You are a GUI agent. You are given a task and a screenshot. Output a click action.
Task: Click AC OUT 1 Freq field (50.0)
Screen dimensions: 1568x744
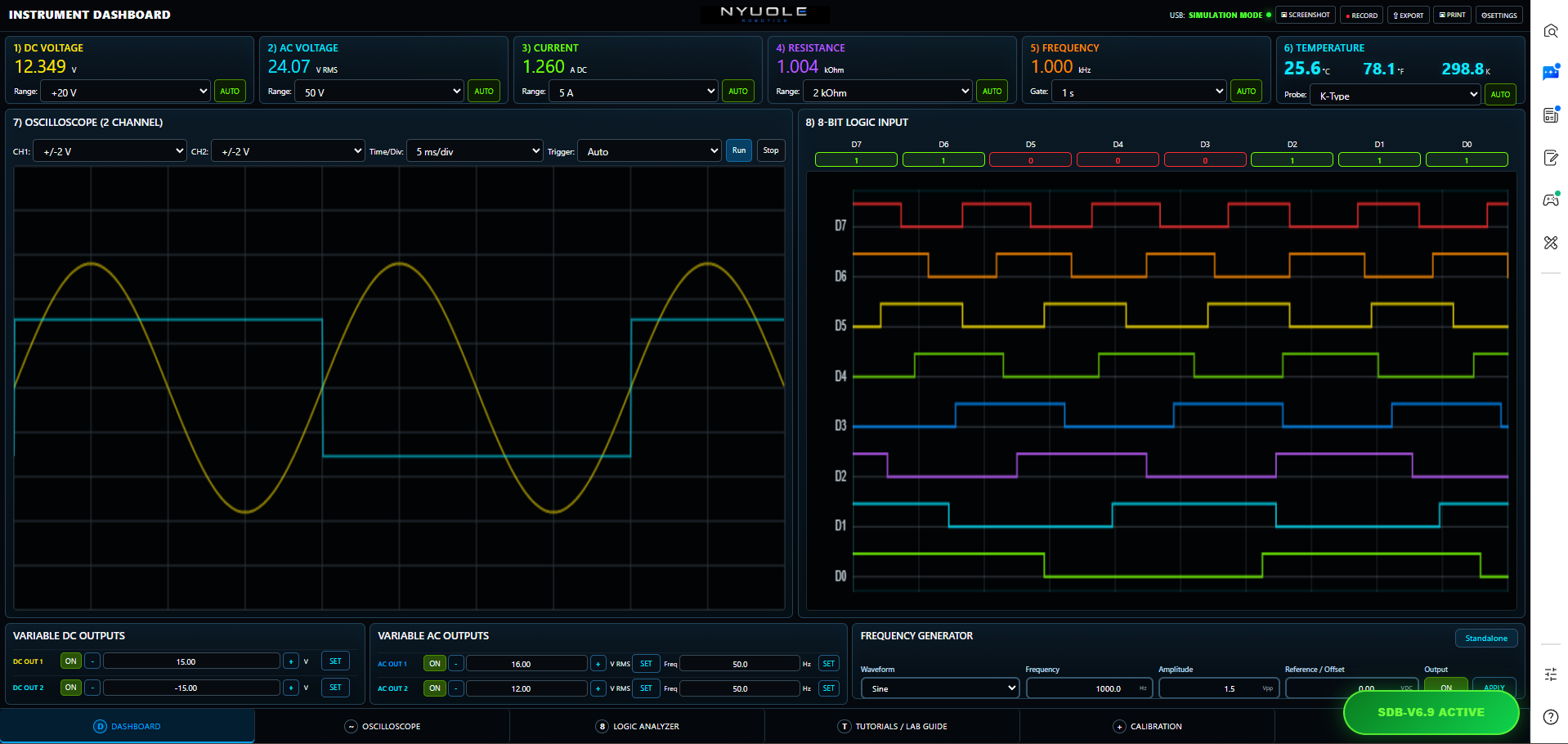coord(740,664)
